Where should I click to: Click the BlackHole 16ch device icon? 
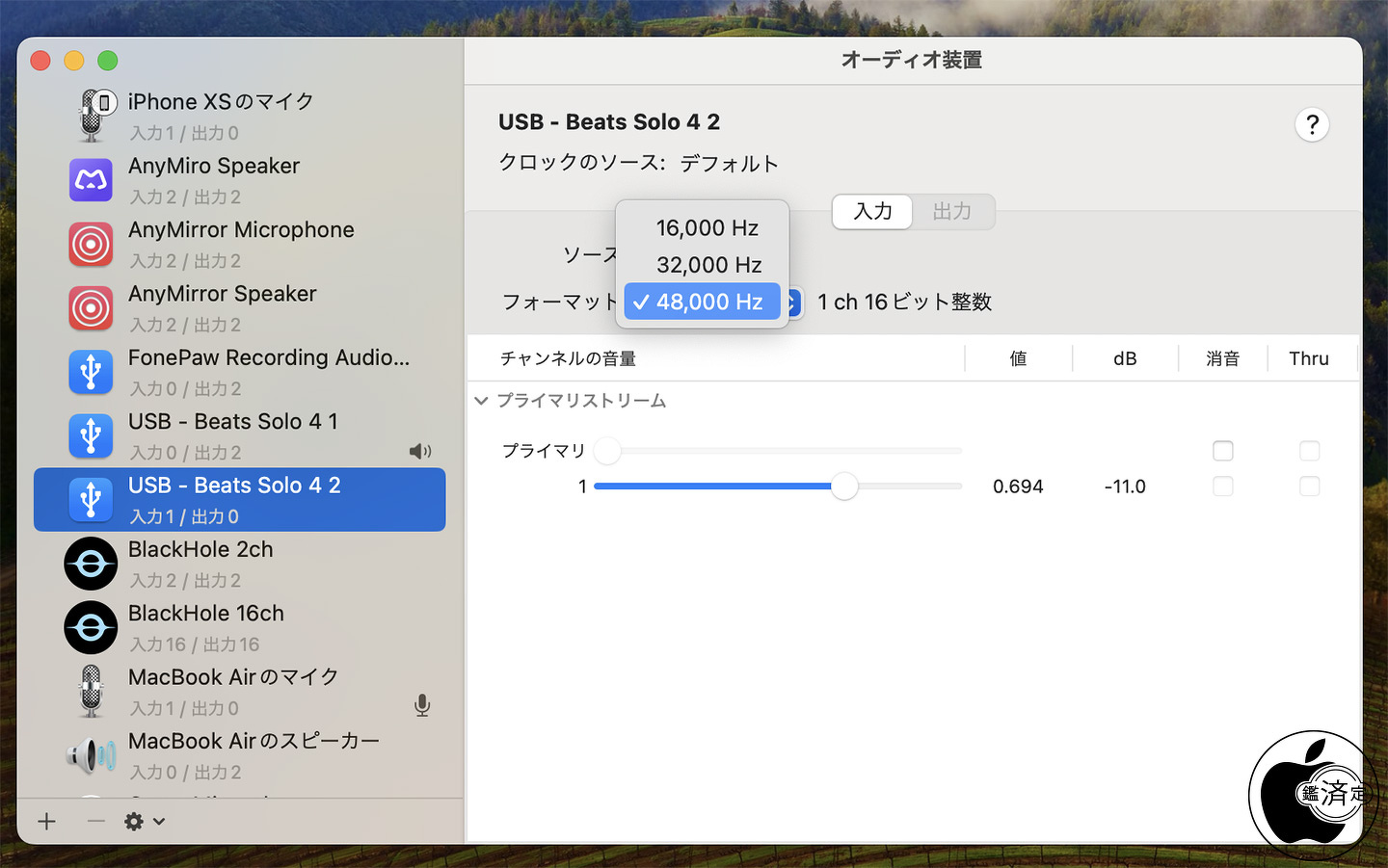pos(92,627)
